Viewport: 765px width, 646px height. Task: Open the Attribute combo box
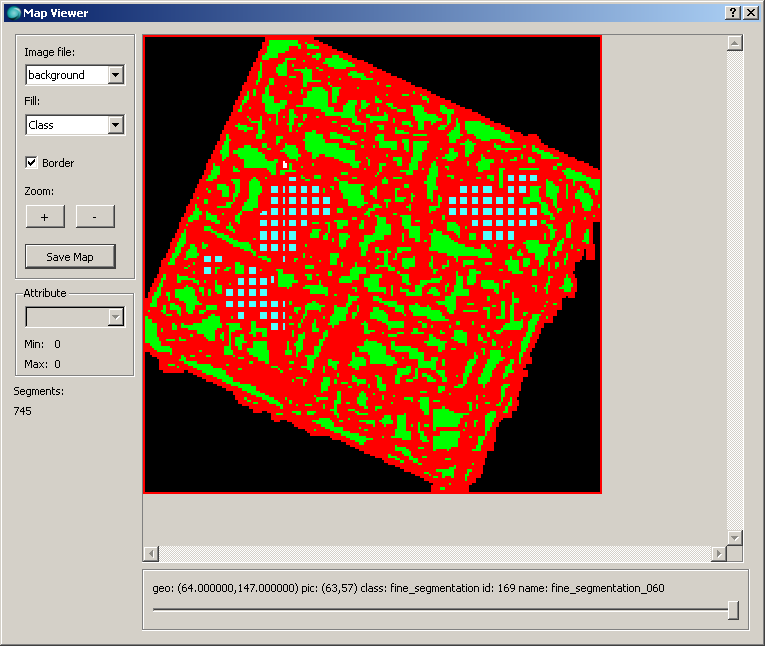(115, 317)
